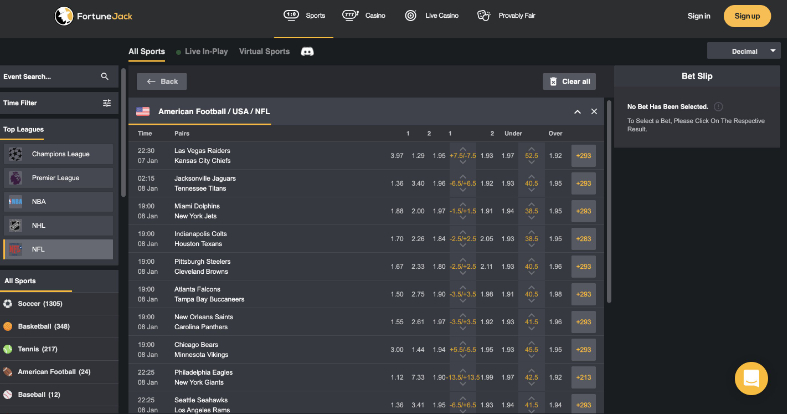Select NBA in Top Leagues
This screenshot has height=414, width=787.
coord(58,202)
